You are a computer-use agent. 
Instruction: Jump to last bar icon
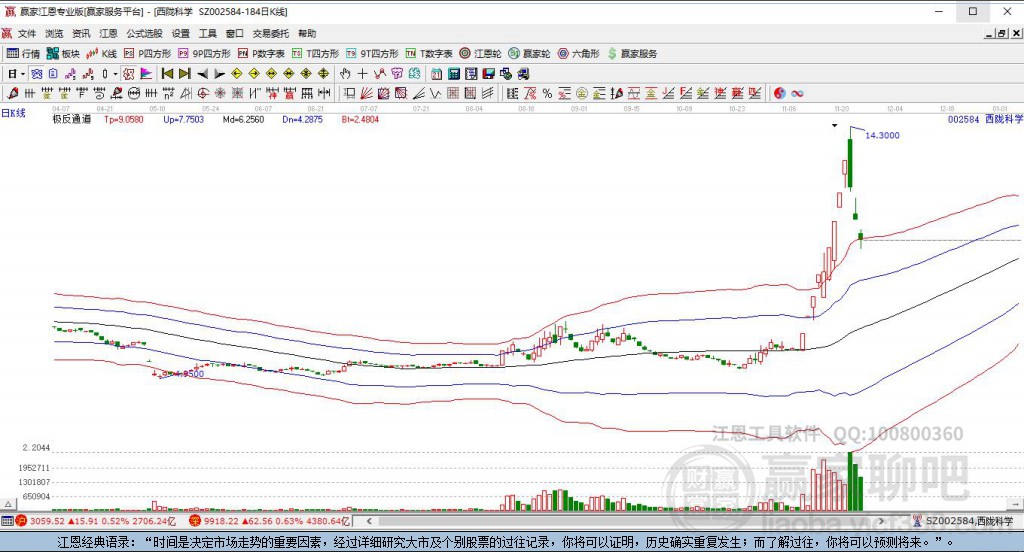(x=185, y=74)
